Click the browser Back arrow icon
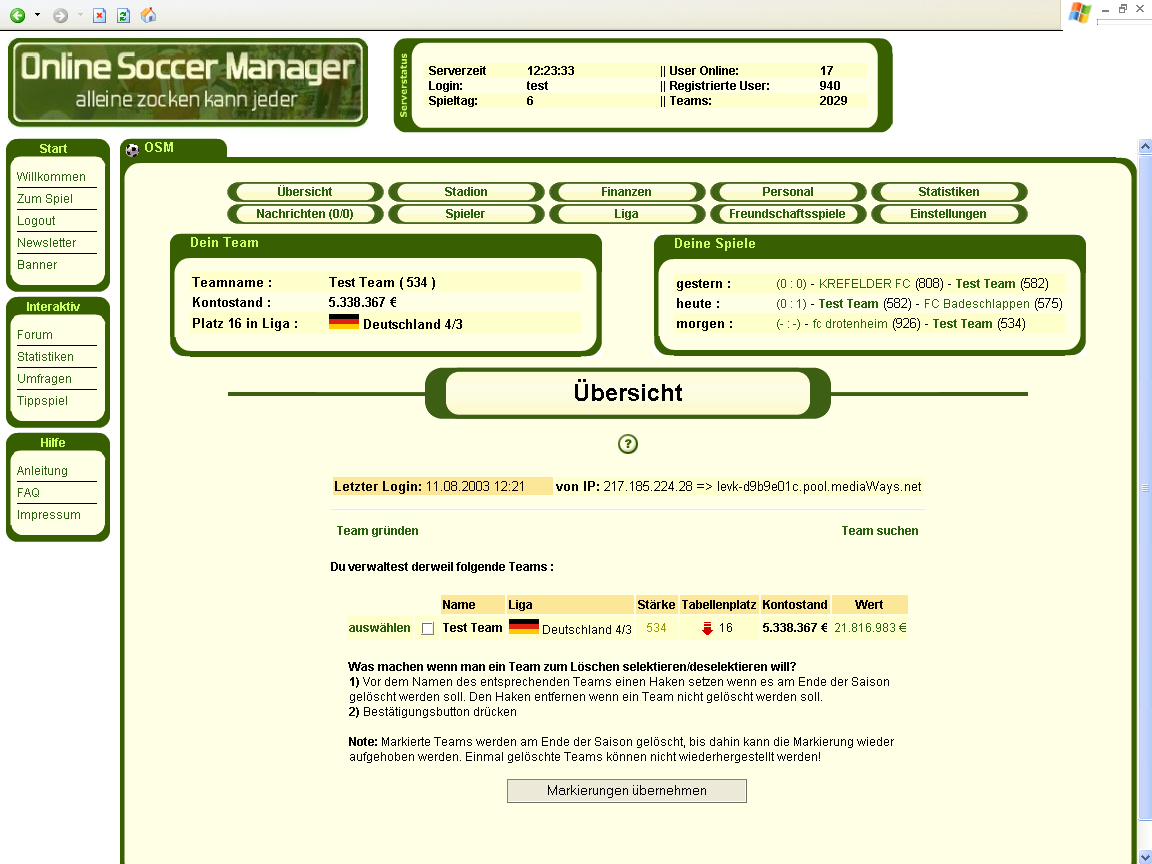Viewport: 1152px width, 864px height. coord(17,15)
